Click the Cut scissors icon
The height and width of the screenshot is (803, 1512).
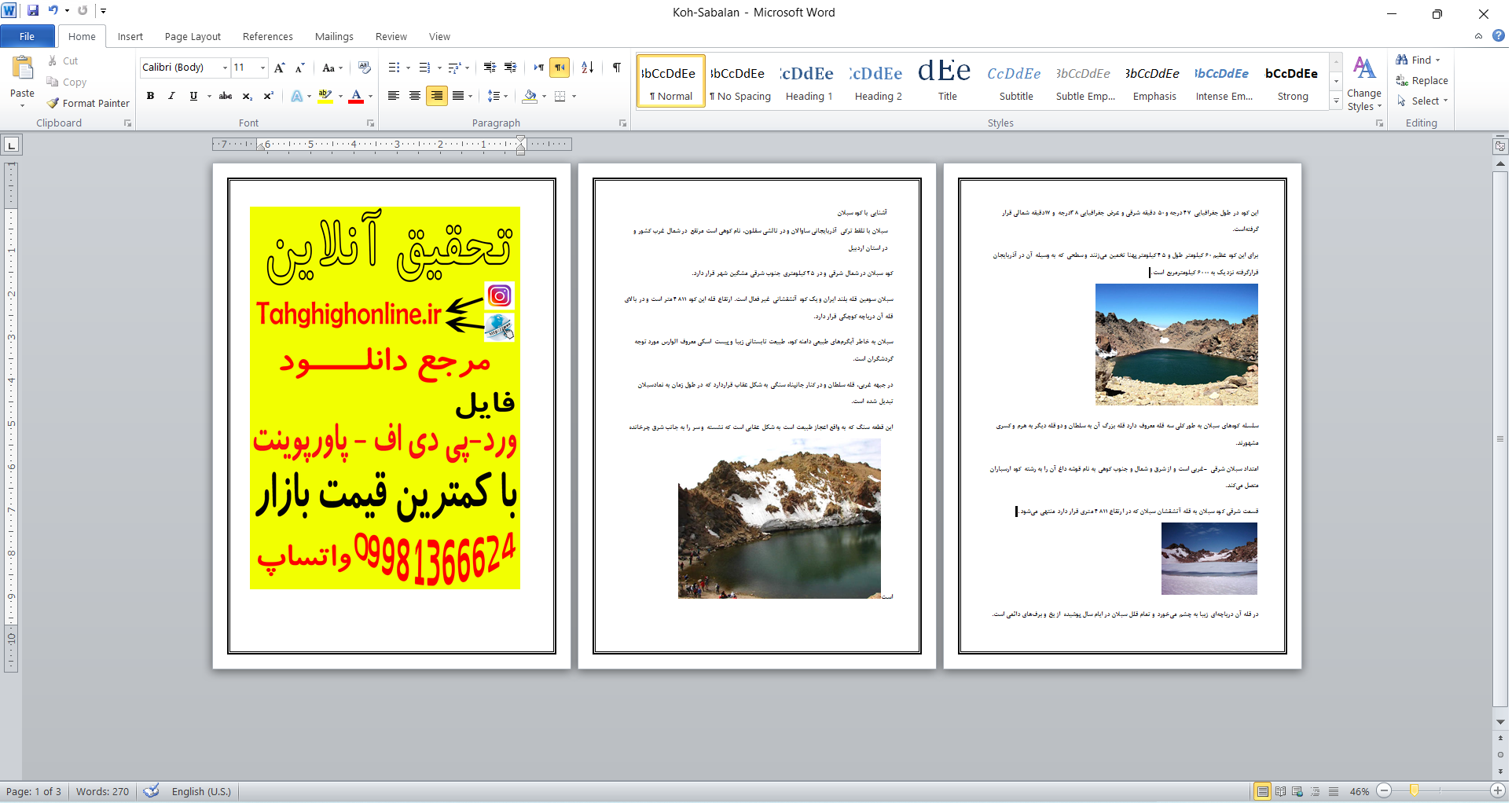coord(53,60)
